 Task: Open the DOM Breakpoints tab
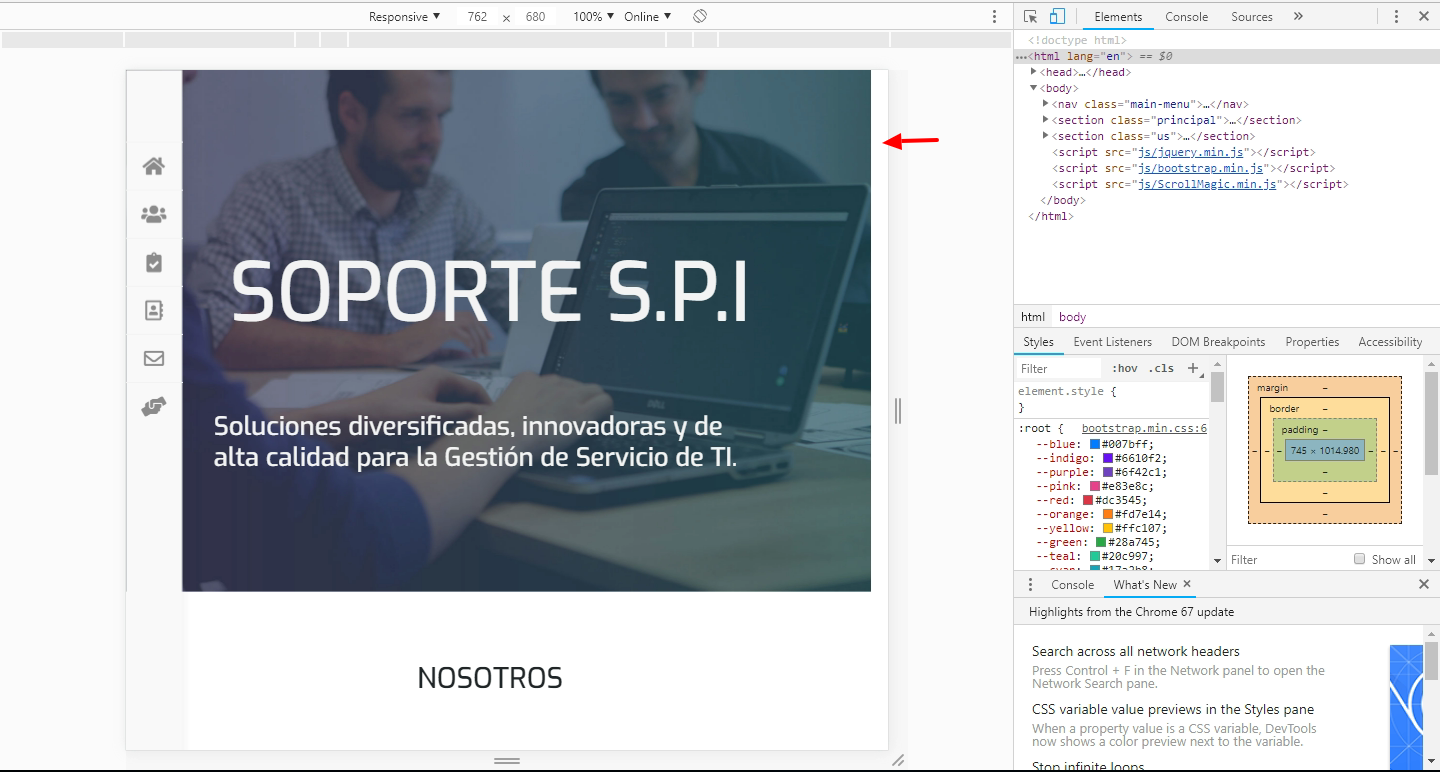tap(1218, 342)
